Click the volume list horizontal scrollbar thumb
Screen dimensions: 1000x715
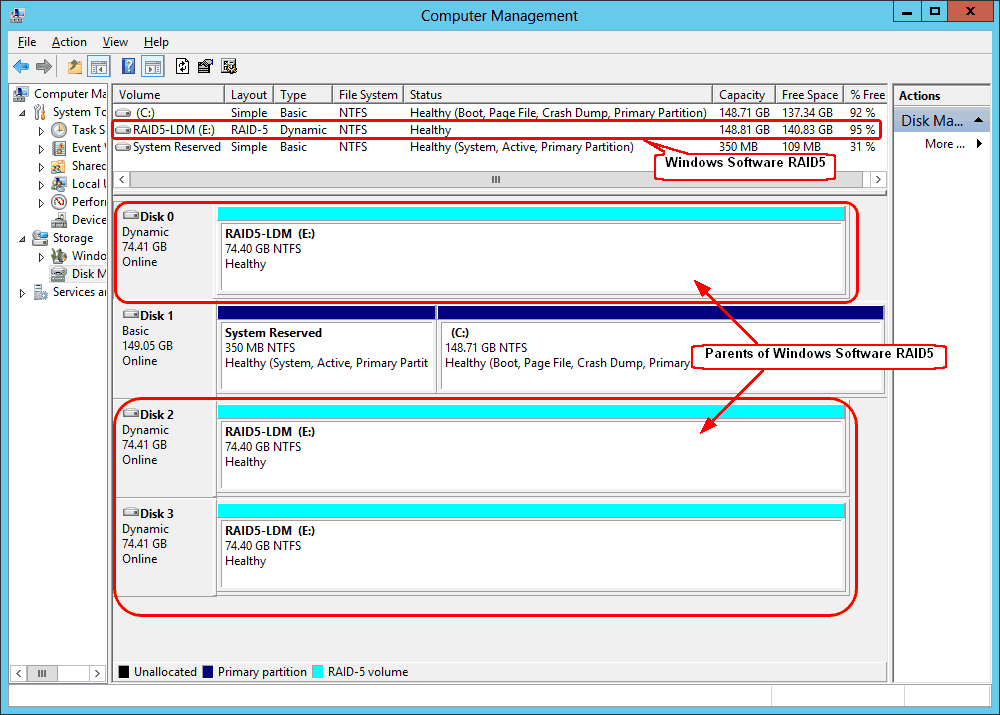tap(496, 179)
